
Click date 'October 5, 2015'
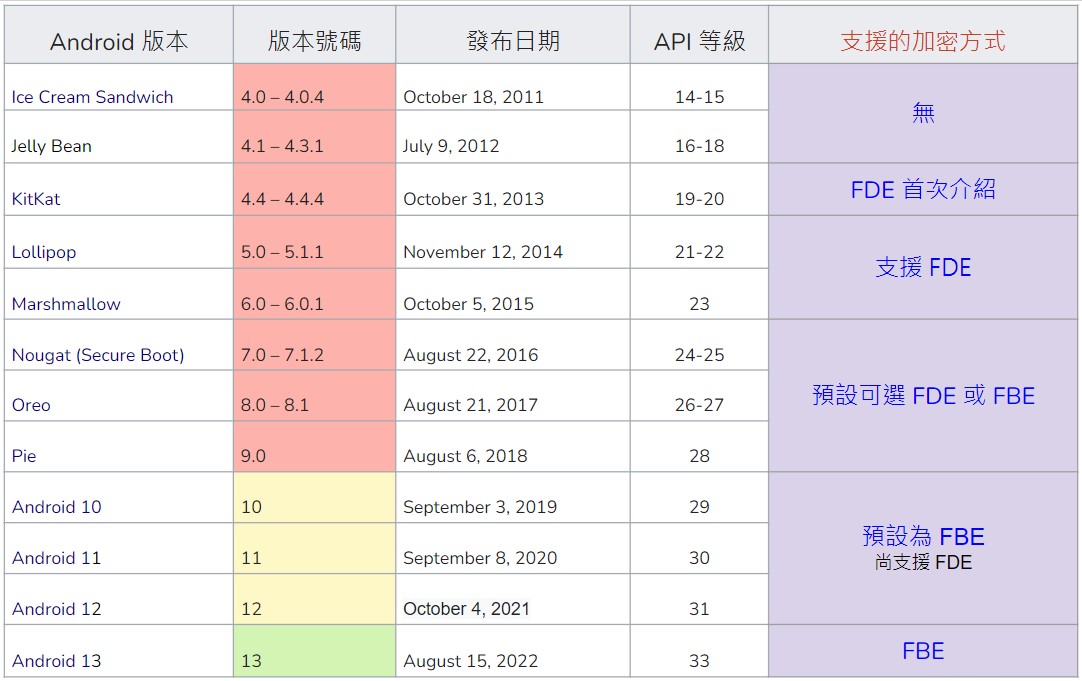click(469, 304)
